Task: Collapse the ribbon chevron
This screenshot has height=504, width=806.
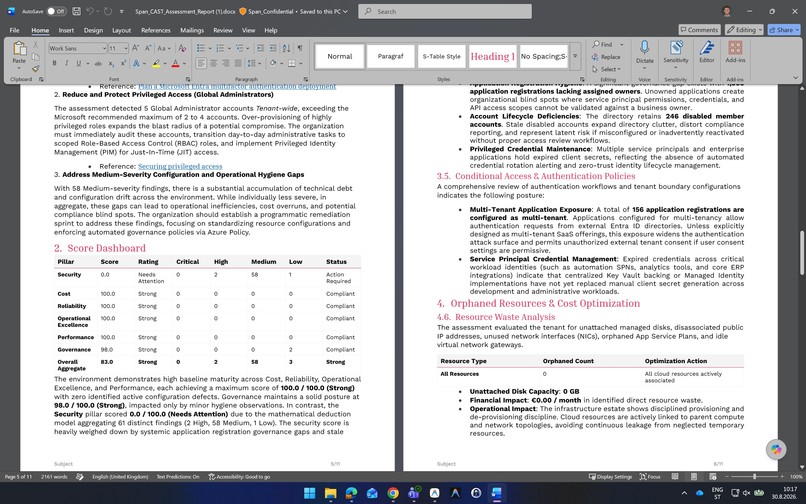Action: [x=795, y=78]
